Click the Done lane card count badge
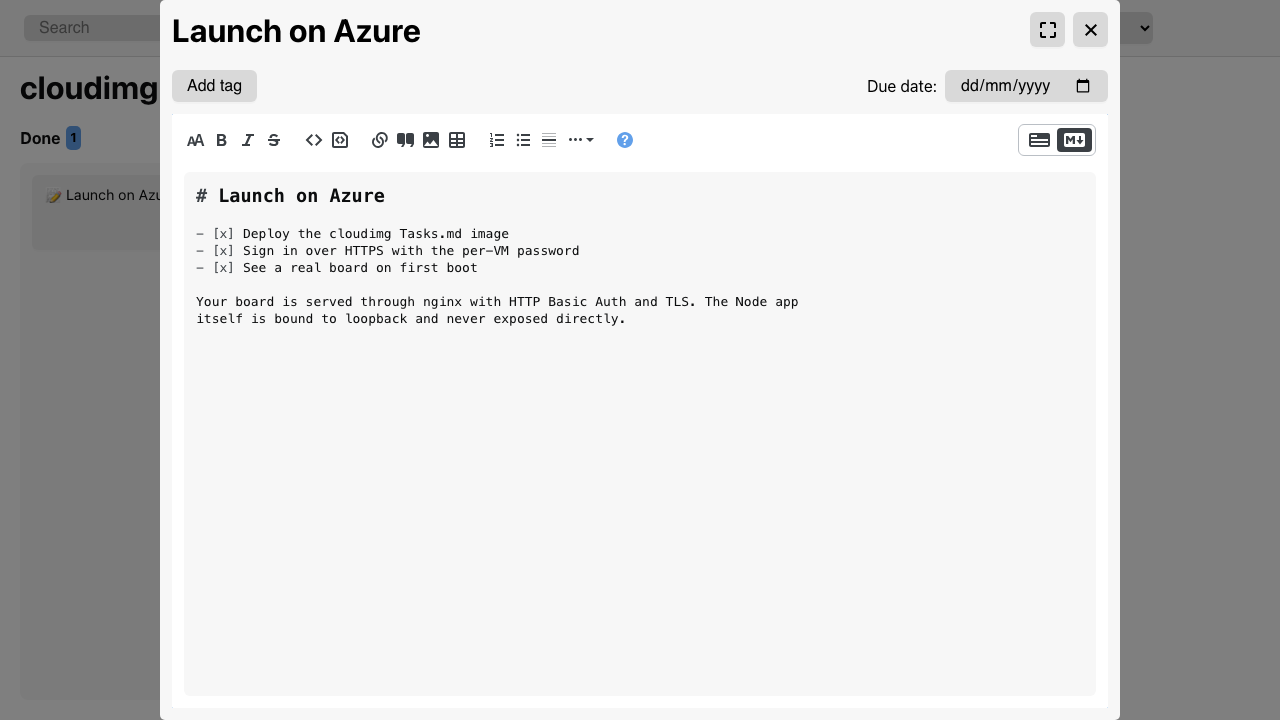This screenshot has height=720, width=1280. coord(73,138)
